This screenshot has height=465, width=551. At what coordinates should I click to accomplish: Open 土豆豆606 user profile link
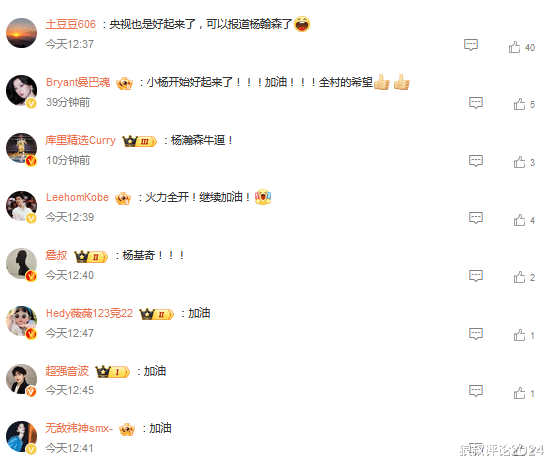tap(71, 24)
